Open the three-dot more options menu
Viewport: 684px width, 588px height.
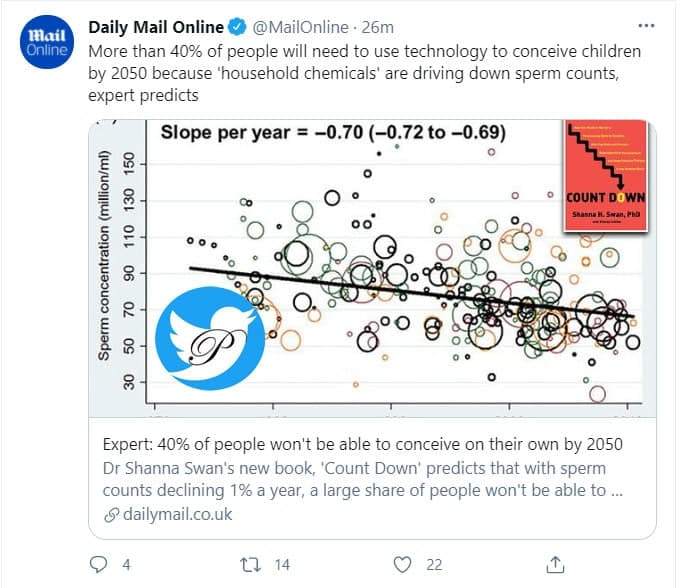coord(646,26)
